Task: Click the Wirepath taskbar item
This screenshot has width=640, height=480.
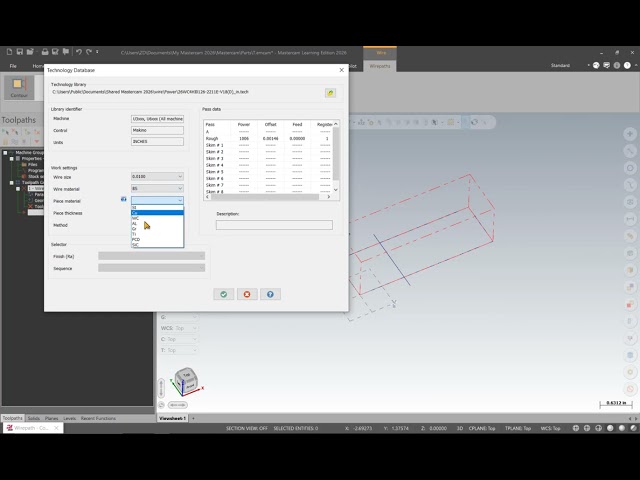Action: point(33,428)
